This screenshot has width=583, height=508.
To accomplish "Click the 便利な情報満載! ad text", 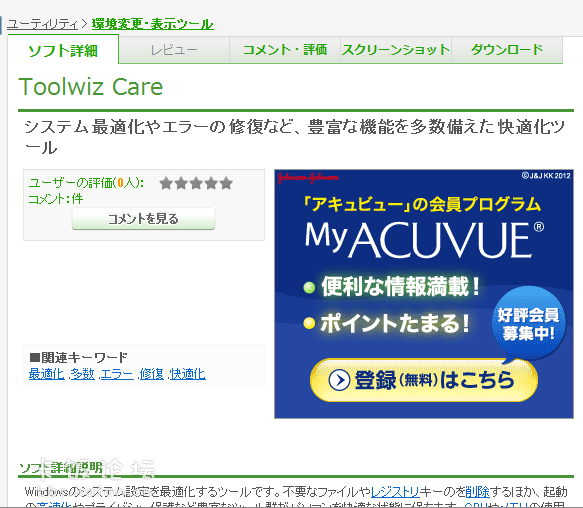I will pyautogui.click(x=400, y=287).
